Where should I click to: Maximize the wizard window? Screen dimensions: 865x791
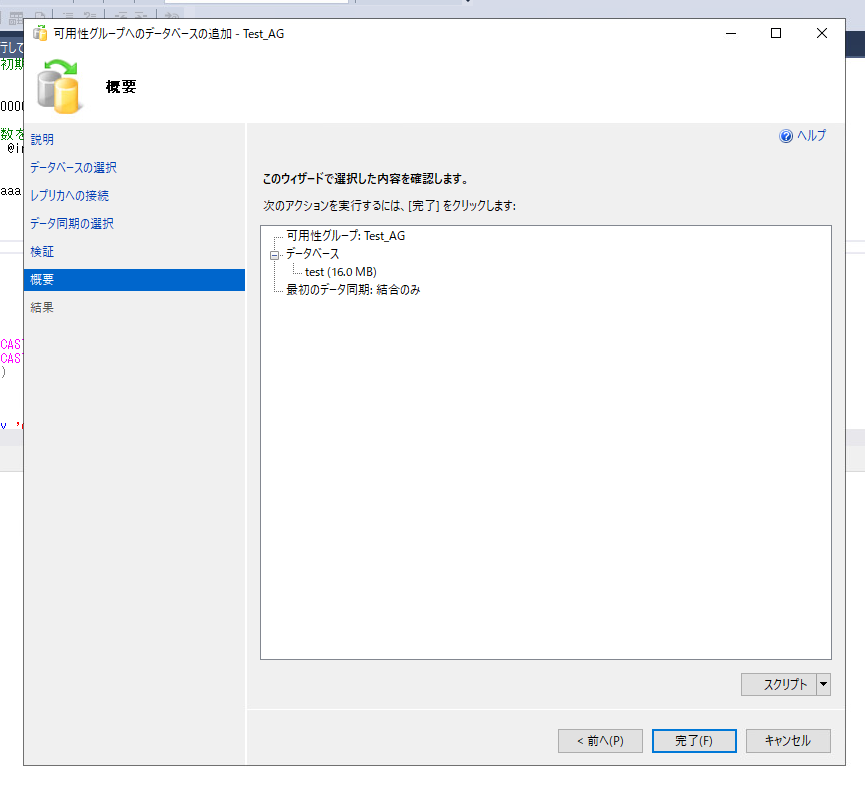pyautogui.click(x=776, y=34)
